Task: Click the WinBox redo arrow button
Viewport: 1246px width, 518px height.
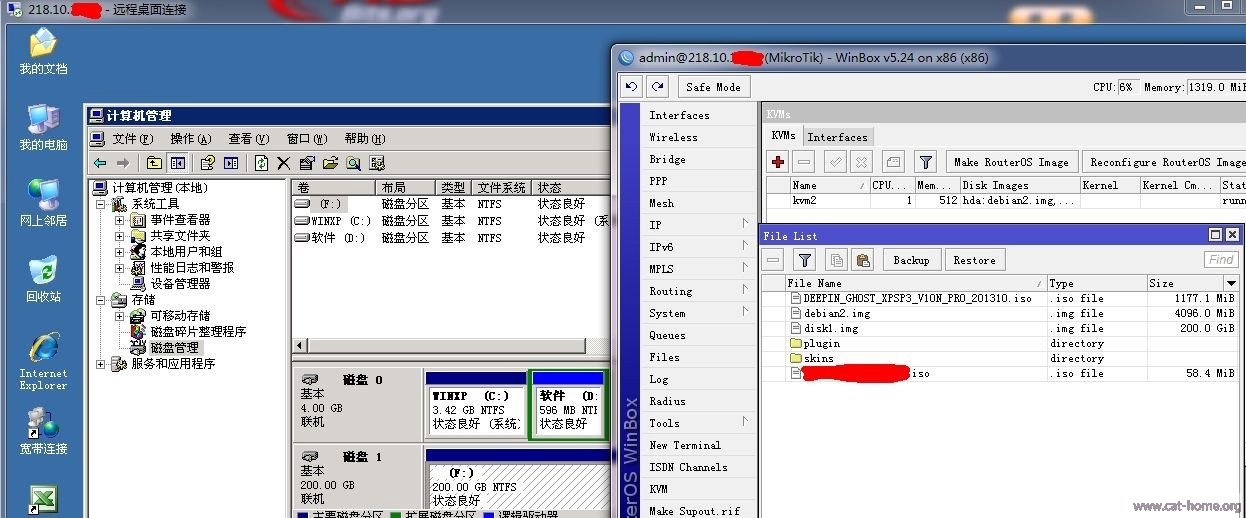Action: [656, 87]
